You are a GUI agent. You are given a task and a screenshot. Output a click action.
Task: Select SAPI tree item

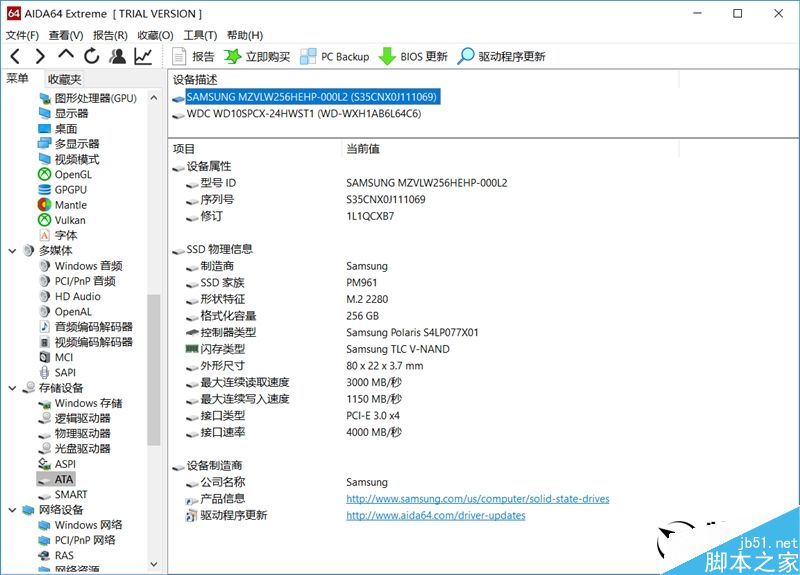point(58,372)
